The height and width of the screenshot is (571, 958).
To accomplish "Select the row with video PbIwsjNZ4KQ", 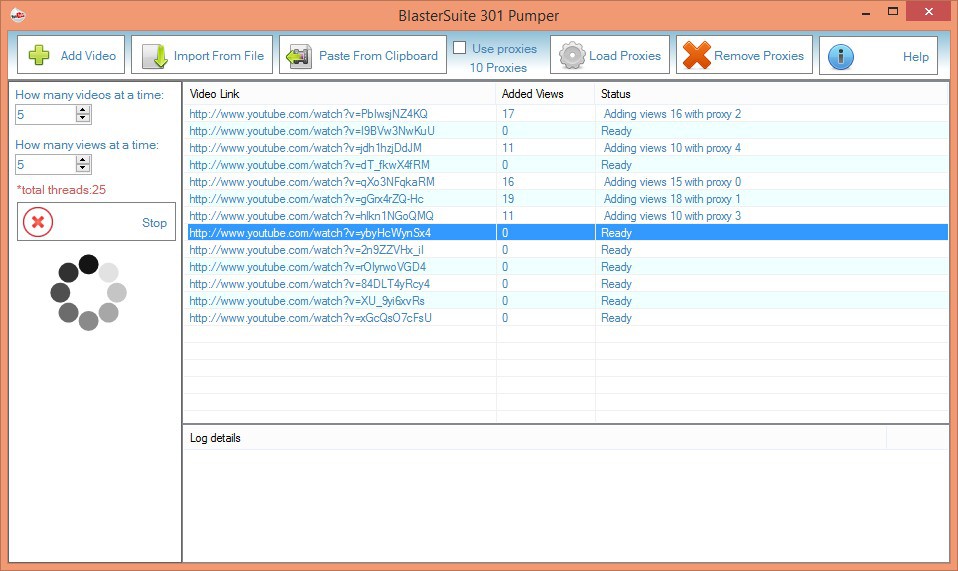I will click(x=308, y=114).
